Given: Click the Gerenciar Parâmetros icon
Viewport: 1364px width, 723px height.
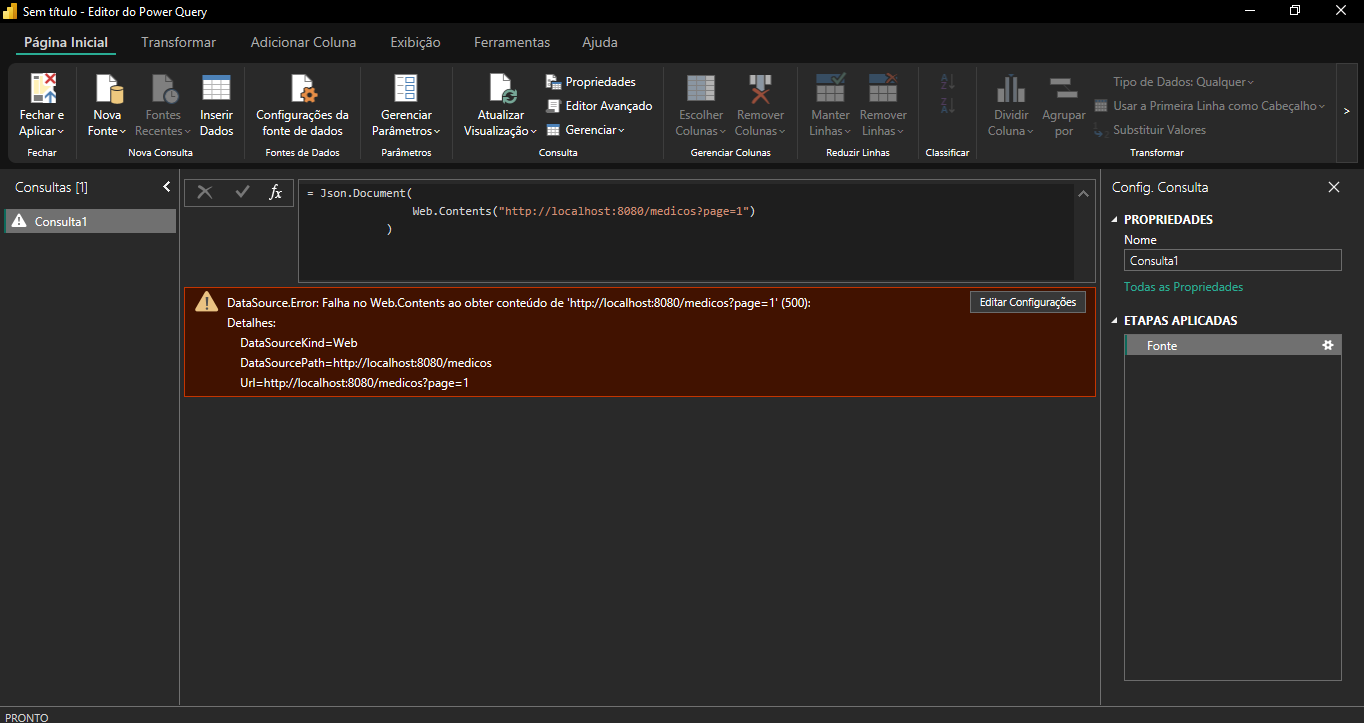Looking at the screenshot, I should [406, 88].
